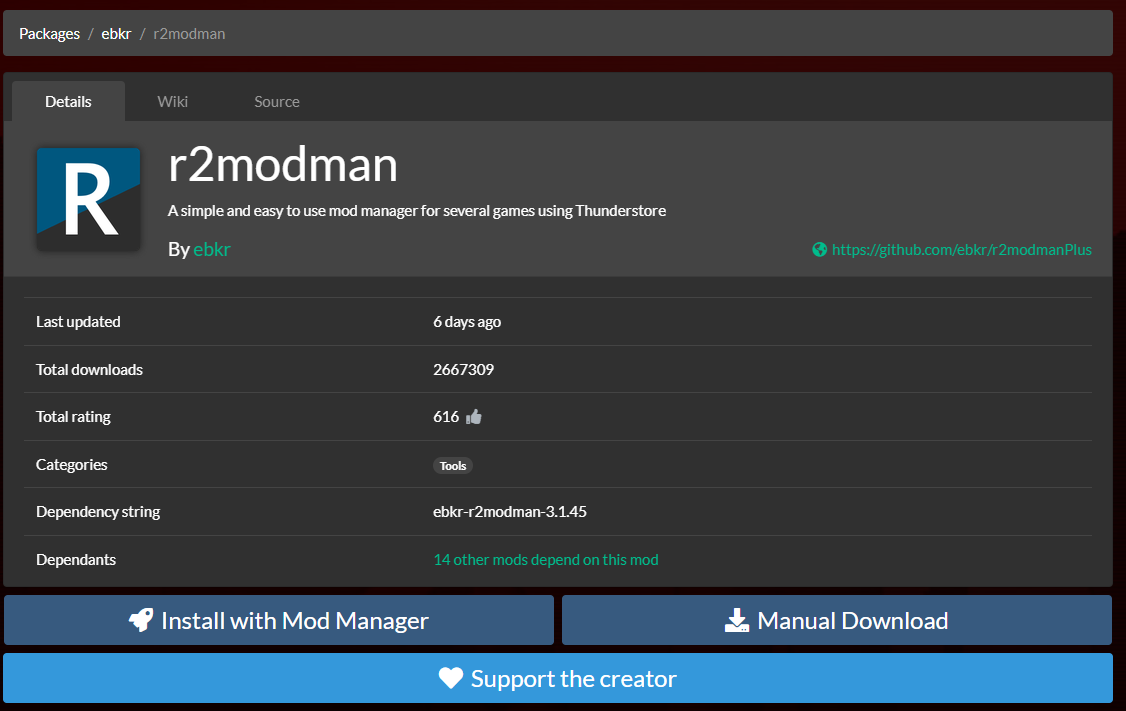Open the Source tab
Viewport: 1126px width, 711px height.
[276, 101]
